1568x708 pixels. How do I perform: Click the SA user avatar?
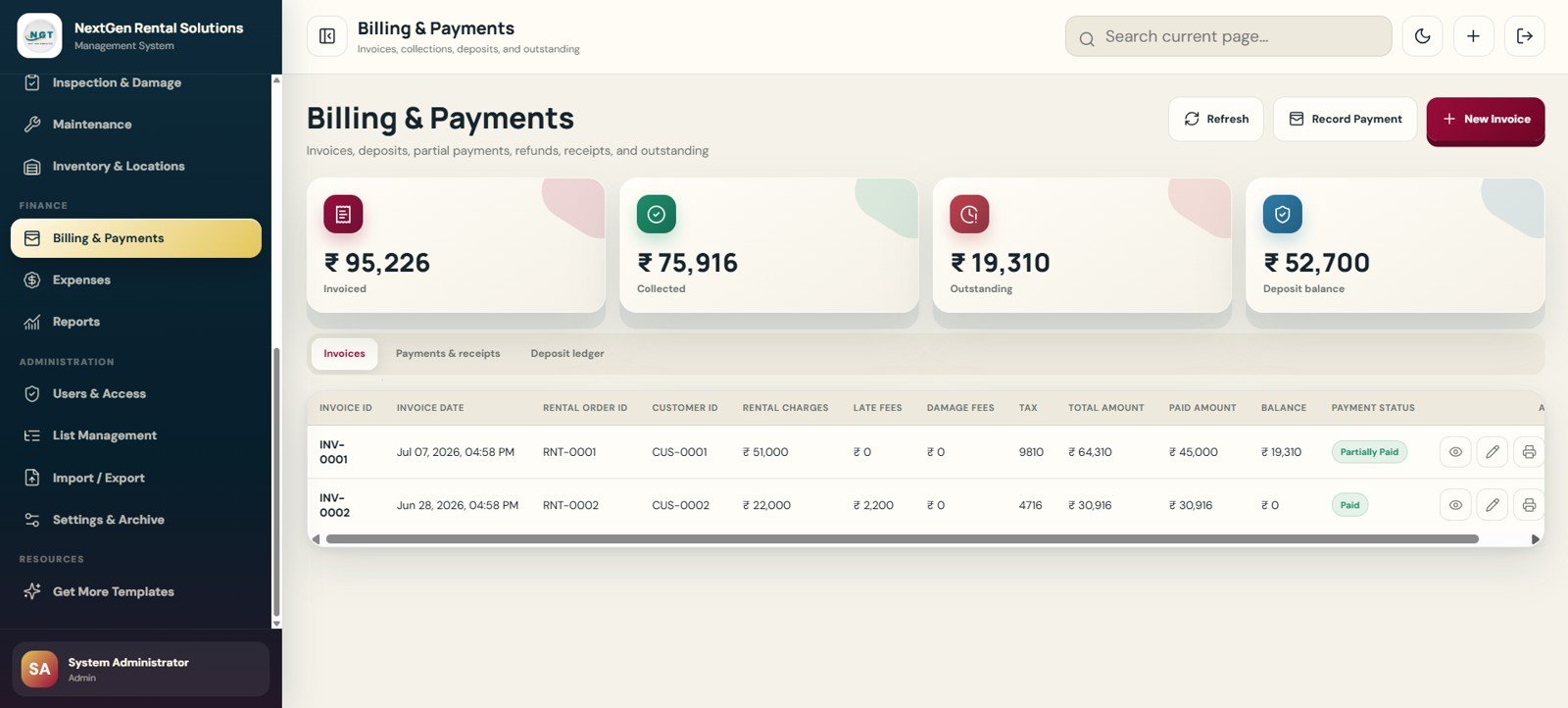[x=39, y=669]
